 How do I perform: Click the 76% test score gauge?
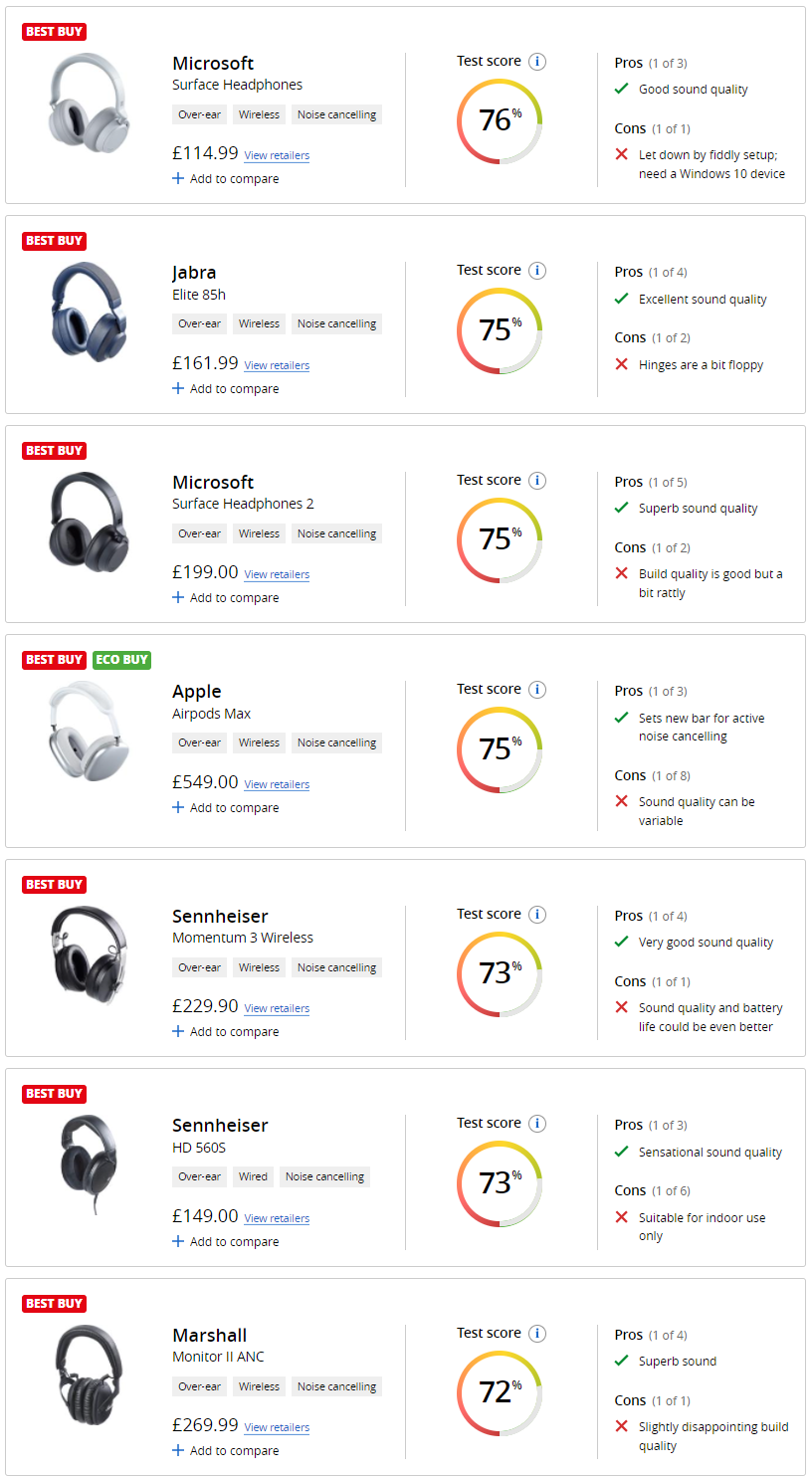(x=500, y=121)
